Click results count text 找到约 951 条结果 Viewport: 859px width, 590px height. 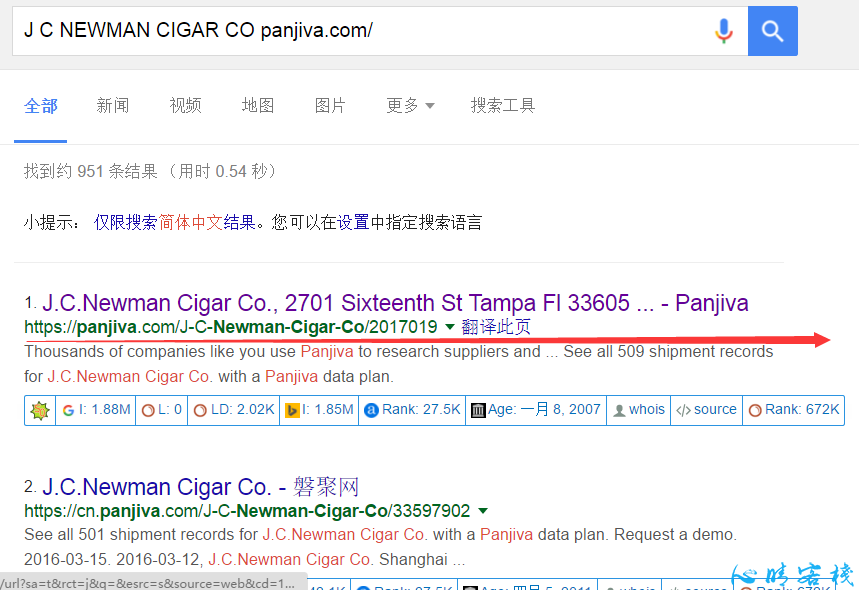(x=91, y=171)
